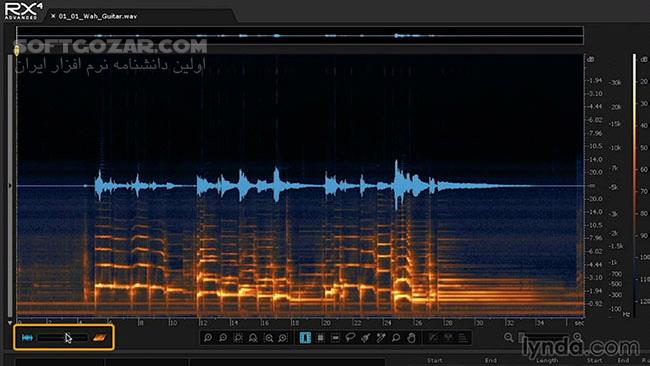650x366 pixels.
Task: Click the 20k label on frequency scale
Action: click(616, 107)
